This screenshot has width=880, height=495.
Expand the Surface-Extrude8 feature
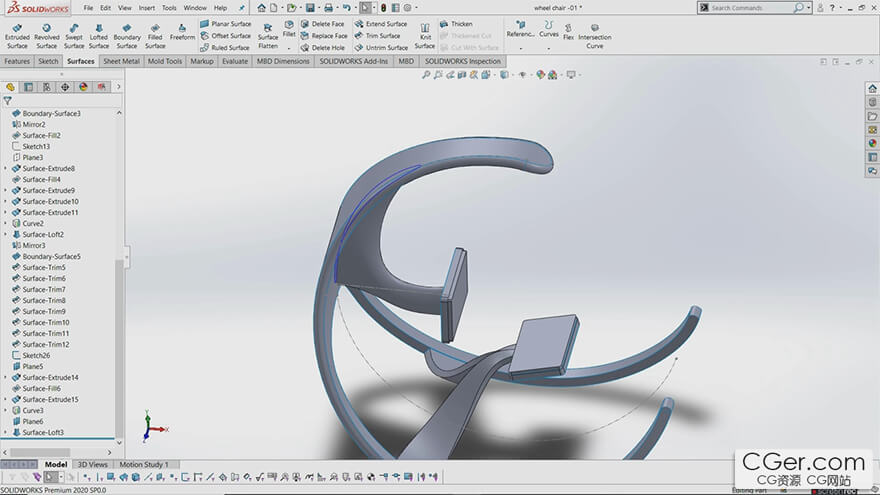pyautogui.click(x=6, y=168)
